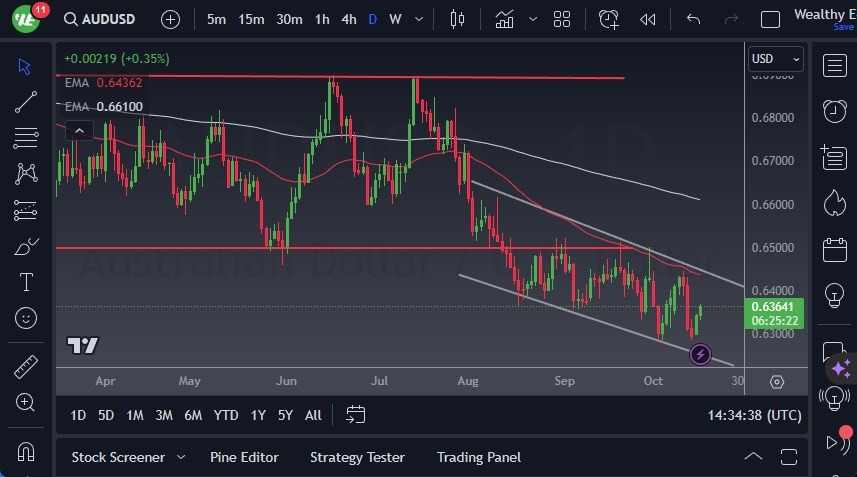The width and height of the screenshot is (857, 477).
Task: Set date range to 1Y
Action: tap(258, 415)
